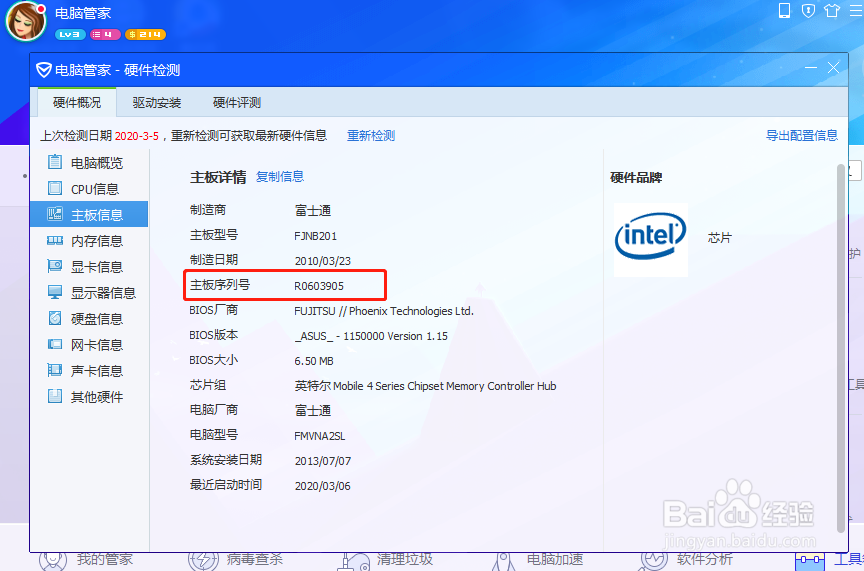Viewport: 864px width, 571px height.
Task: Click the gold coin badge showing 214
Action: pos(145,34)
